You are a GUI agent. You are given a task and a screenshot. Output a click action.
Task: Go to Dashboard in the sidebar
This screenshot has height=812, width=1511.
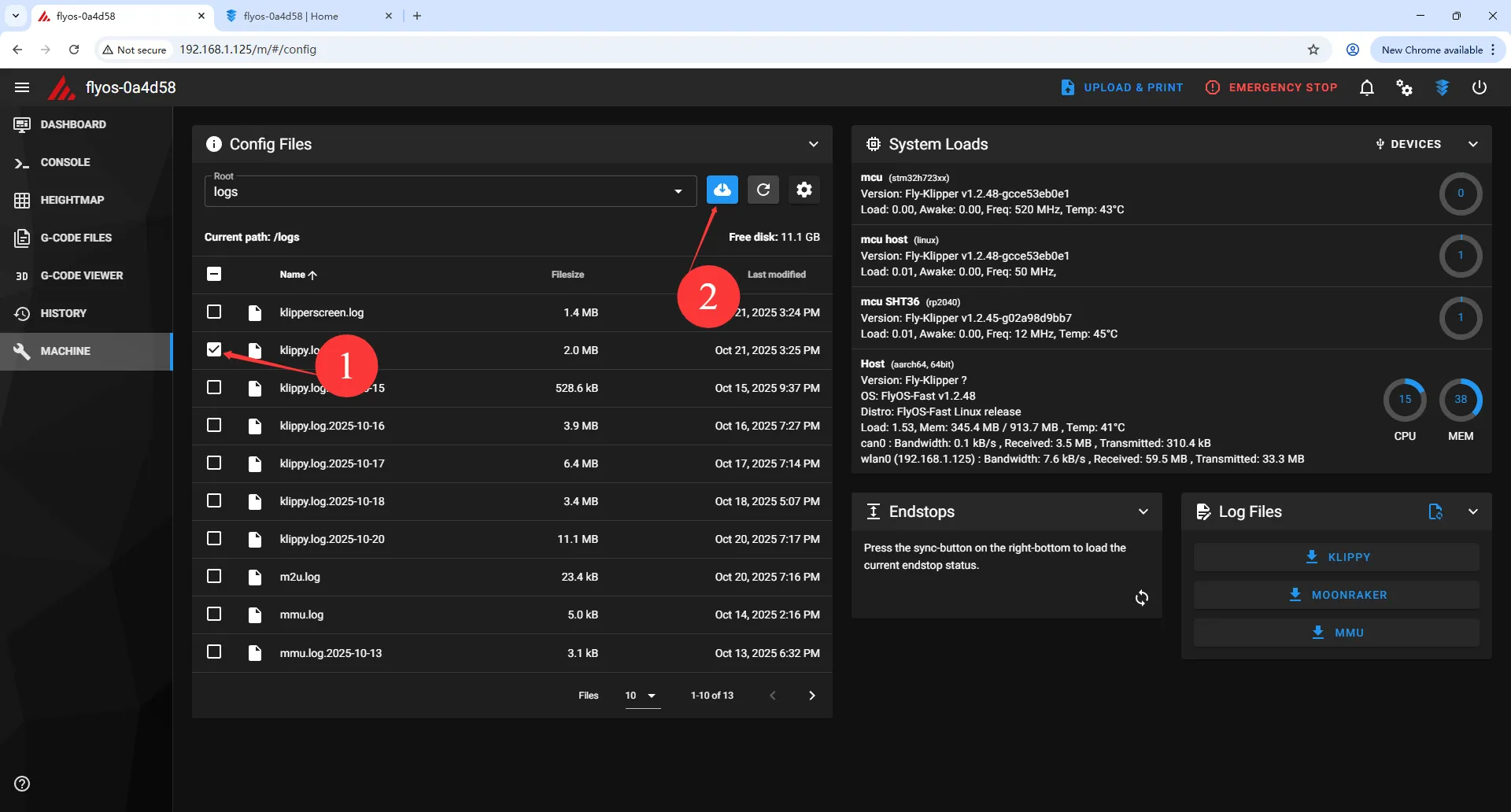pos(73,124)
